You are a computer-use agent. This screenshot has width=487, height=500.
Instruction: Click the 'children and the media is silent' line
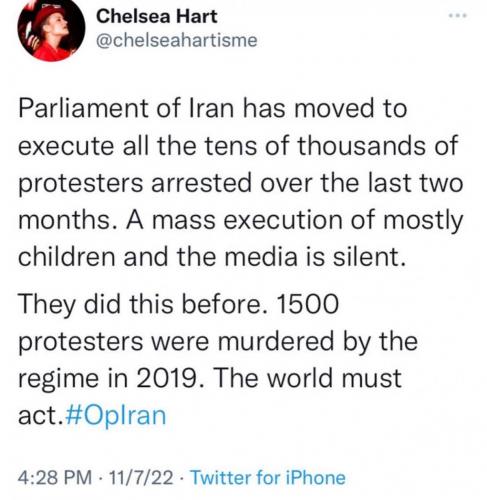click(x=213, y=257)
